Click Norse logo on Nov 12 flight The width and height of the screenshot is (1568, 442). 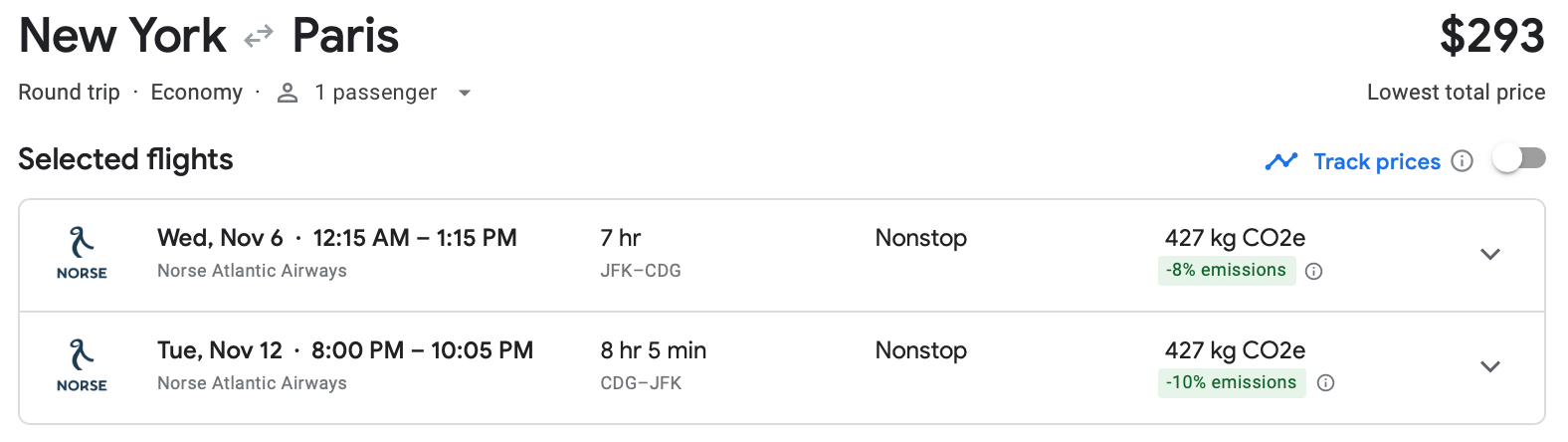82,365
